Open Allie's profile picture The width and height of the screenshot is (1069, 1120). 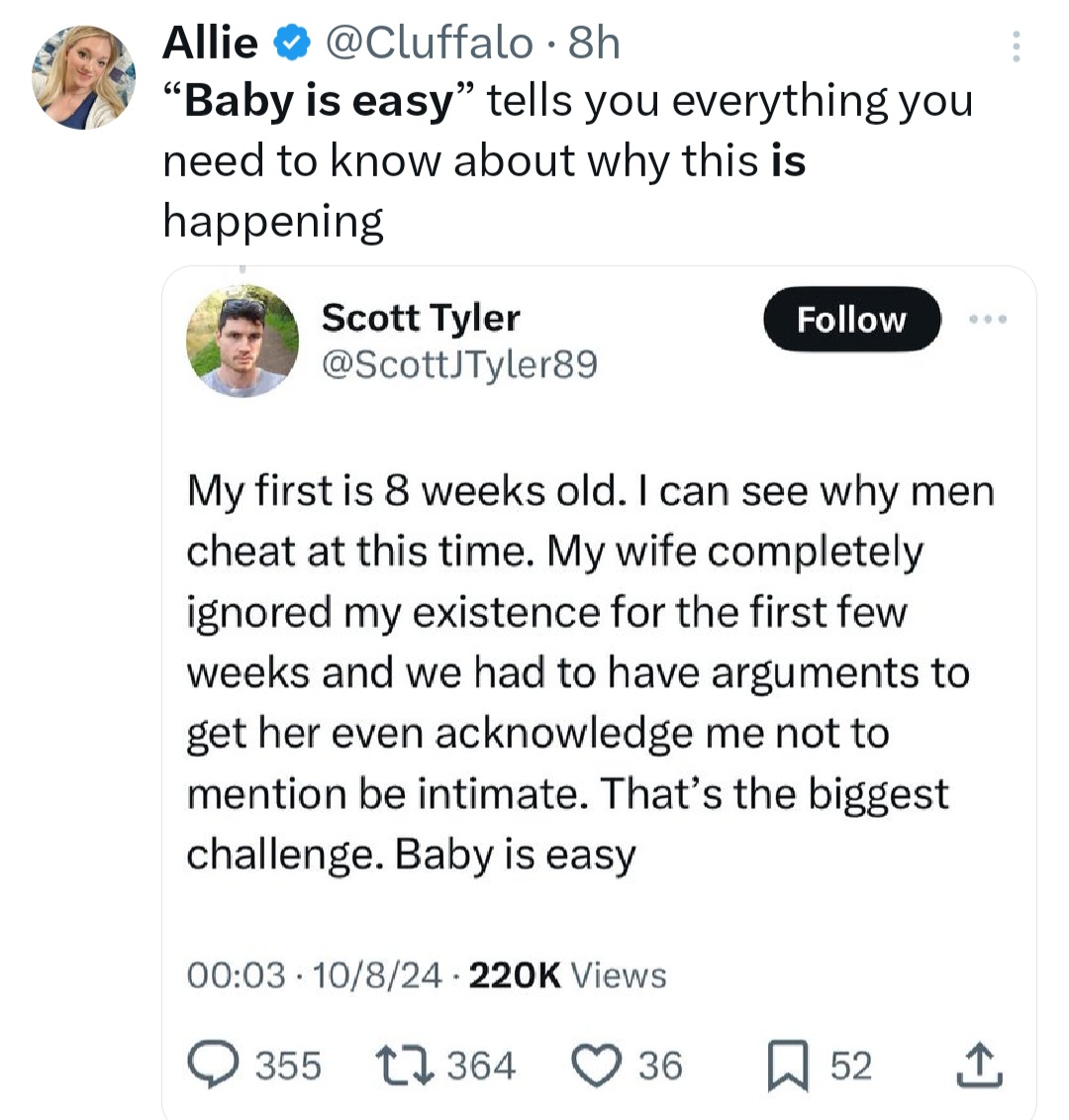click(83, 77)
